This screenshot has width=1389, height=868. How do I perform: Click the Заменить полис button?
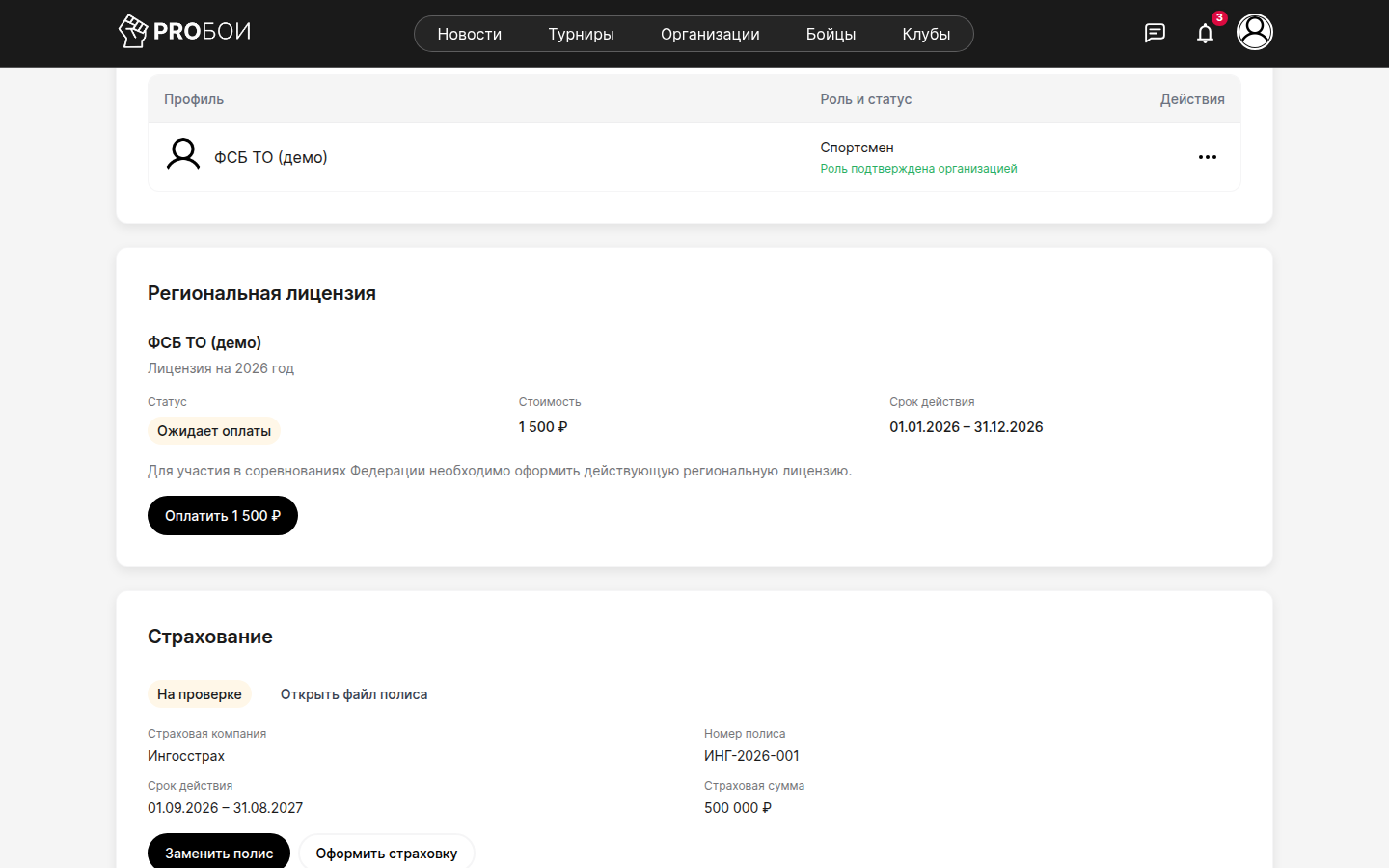(219, 853)
